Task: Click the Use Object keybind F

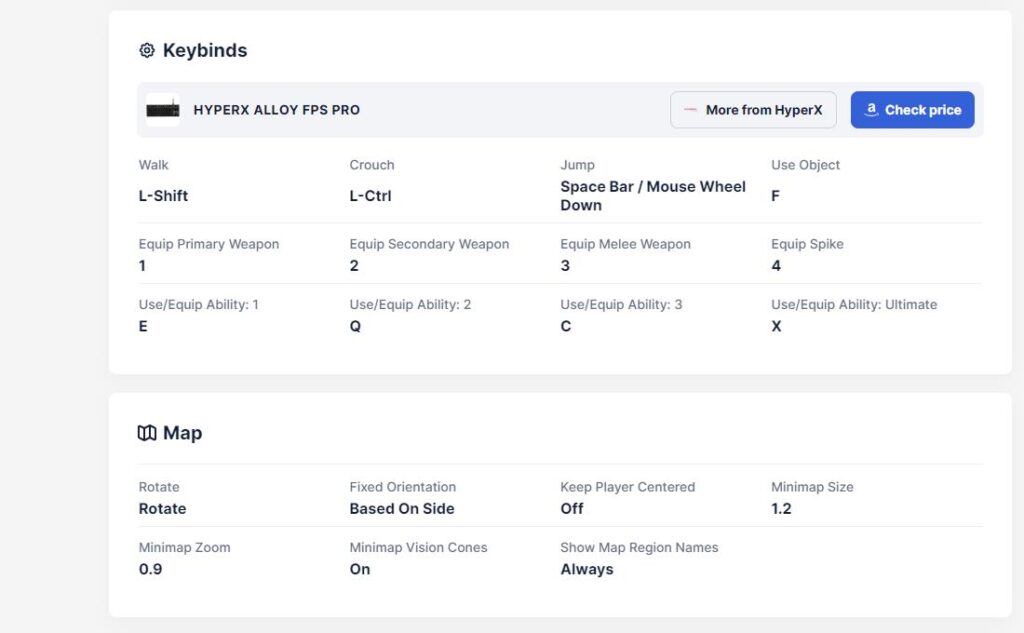Action: [x=776, y=196]
